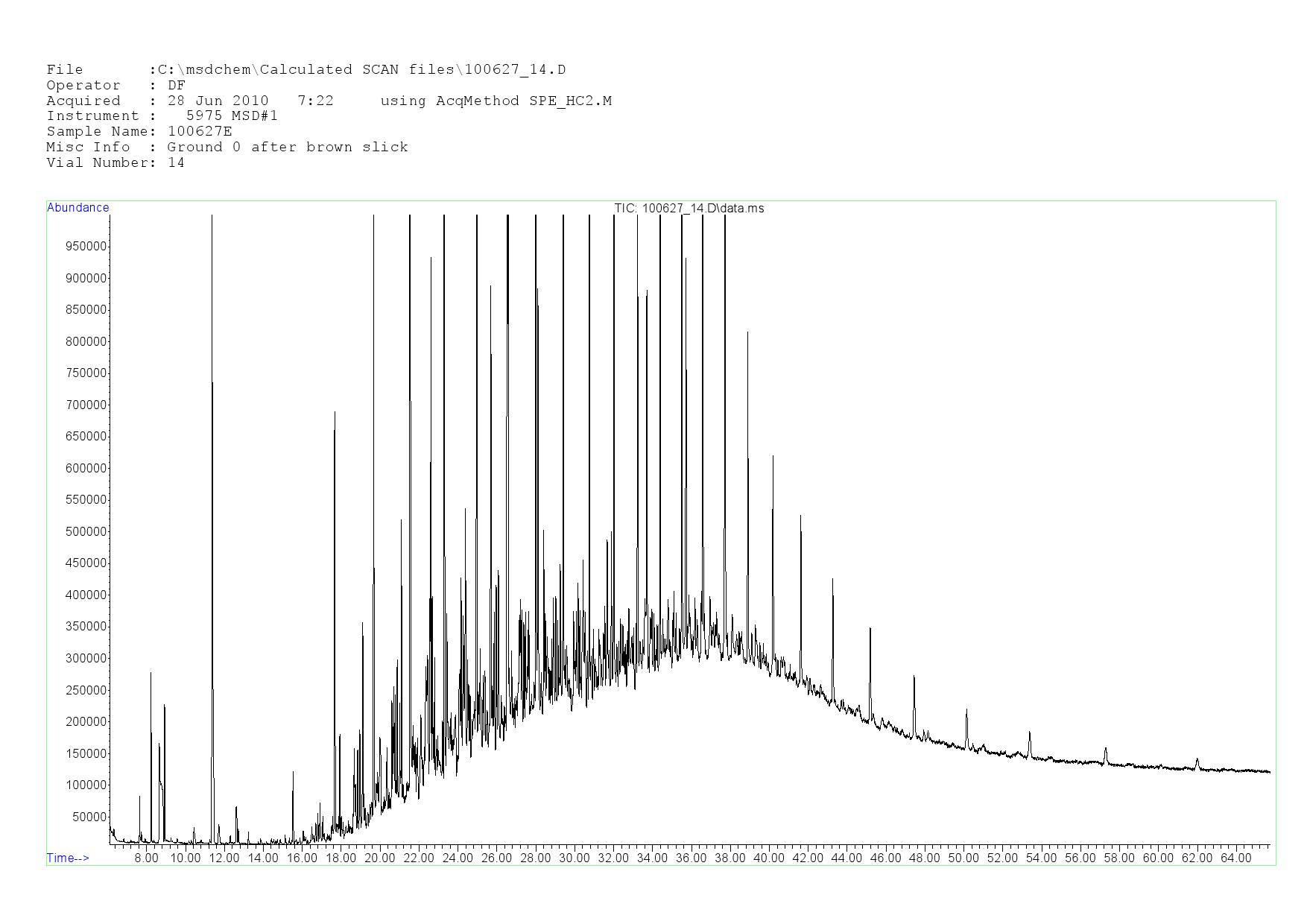This screenshot has height=924, width=1307.
Task: Click the acquired date 28 Jun 2010
Action: [218, 101]
